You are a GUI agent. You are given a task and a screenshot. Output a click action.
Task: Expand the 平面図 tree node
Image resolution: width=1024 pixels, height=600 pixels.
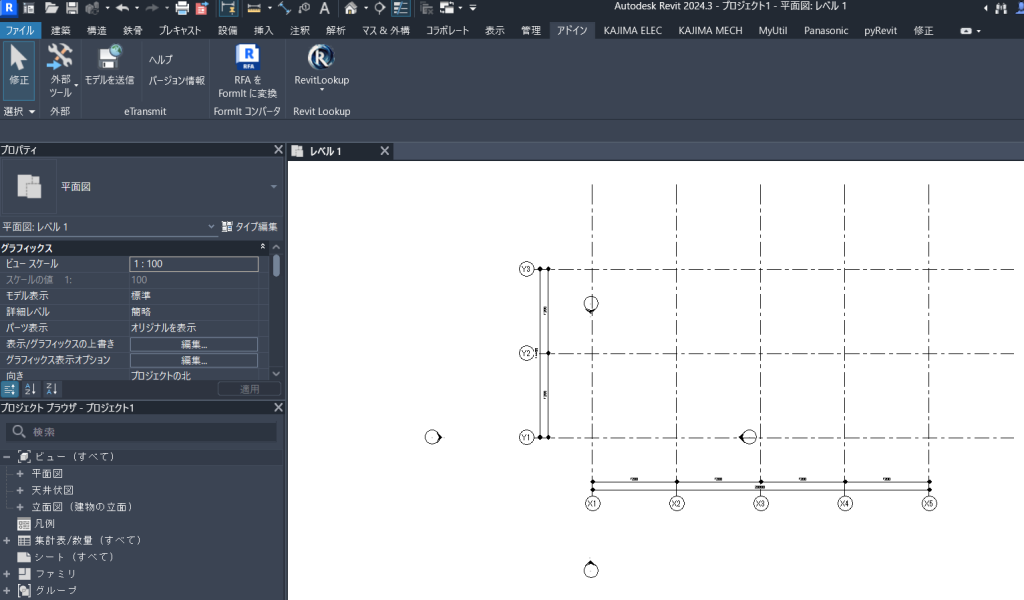[19, 473]
